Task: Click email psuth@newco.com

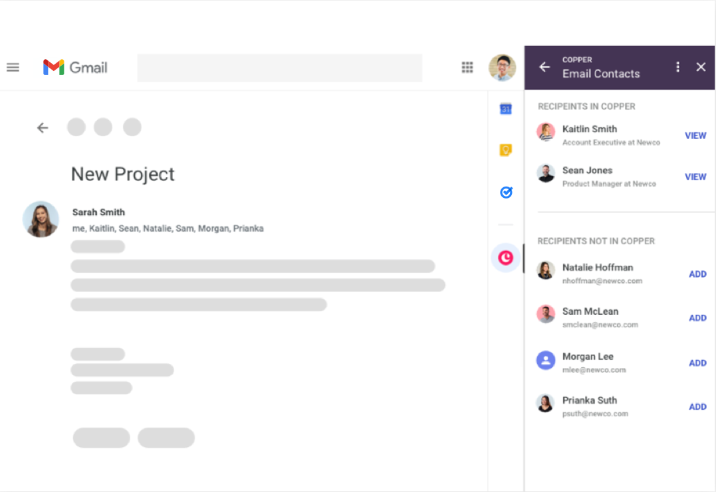Action: 595,414
